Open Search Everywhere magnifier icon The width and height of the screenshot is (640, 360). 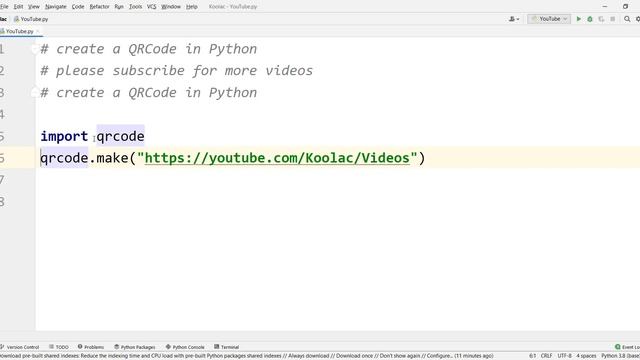627,19
